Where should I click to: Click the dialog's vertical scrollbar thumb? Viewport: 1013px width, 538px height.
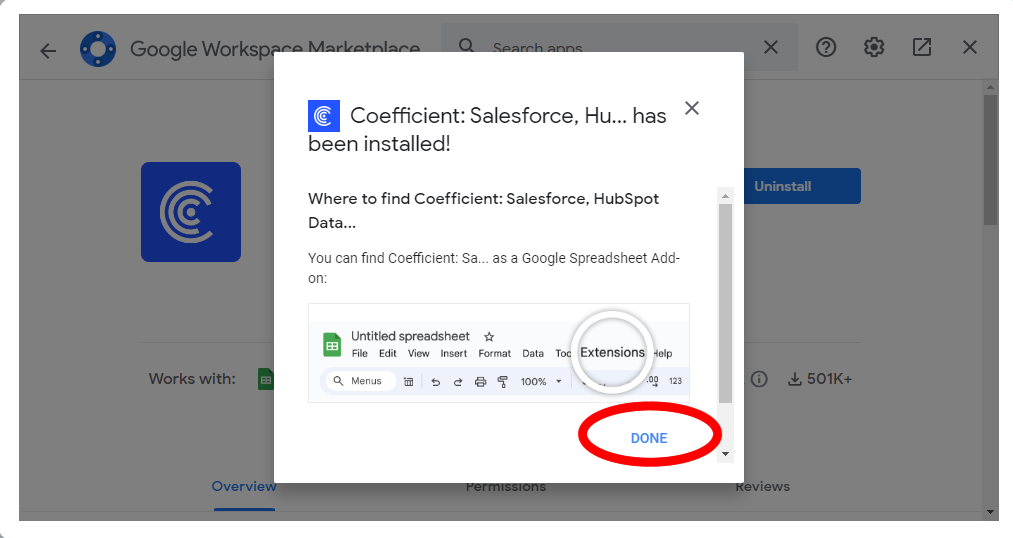pyautogui.click(x=725, y=304)
